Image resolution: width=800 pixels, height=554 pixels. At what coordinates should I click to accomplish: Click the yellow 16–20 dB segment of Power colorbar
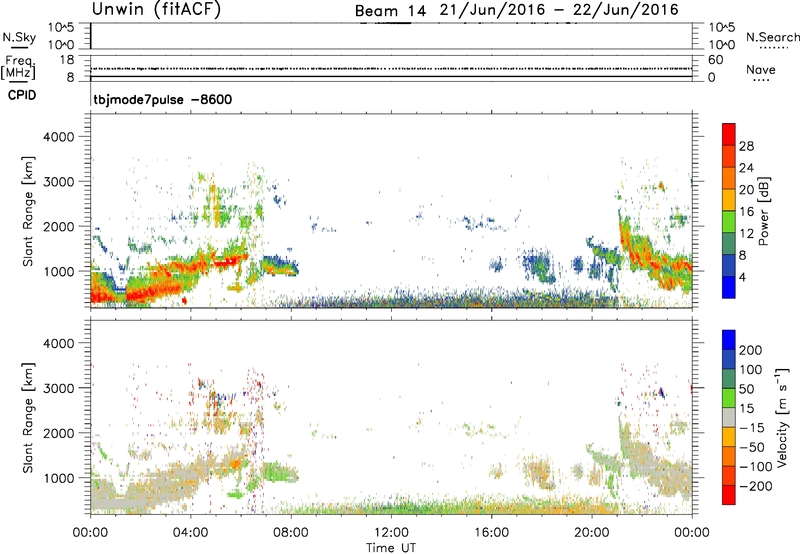pos(729,199)
